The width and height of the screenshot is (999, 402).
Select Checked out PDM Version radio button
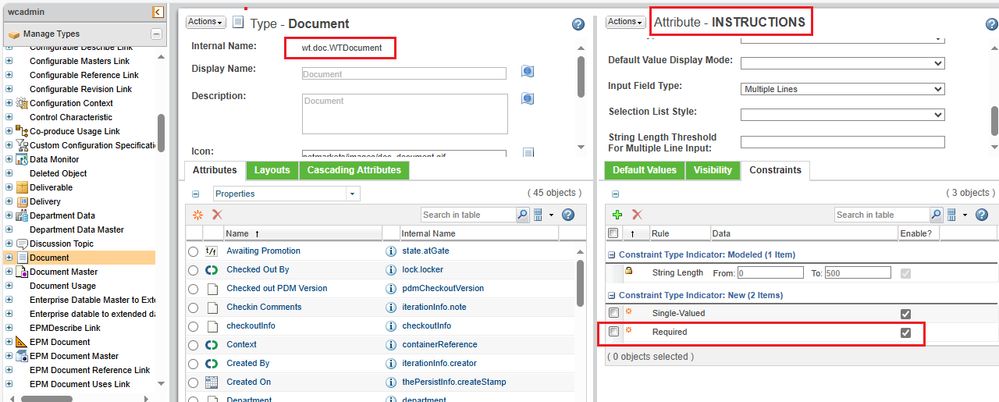tap(193, 289)
